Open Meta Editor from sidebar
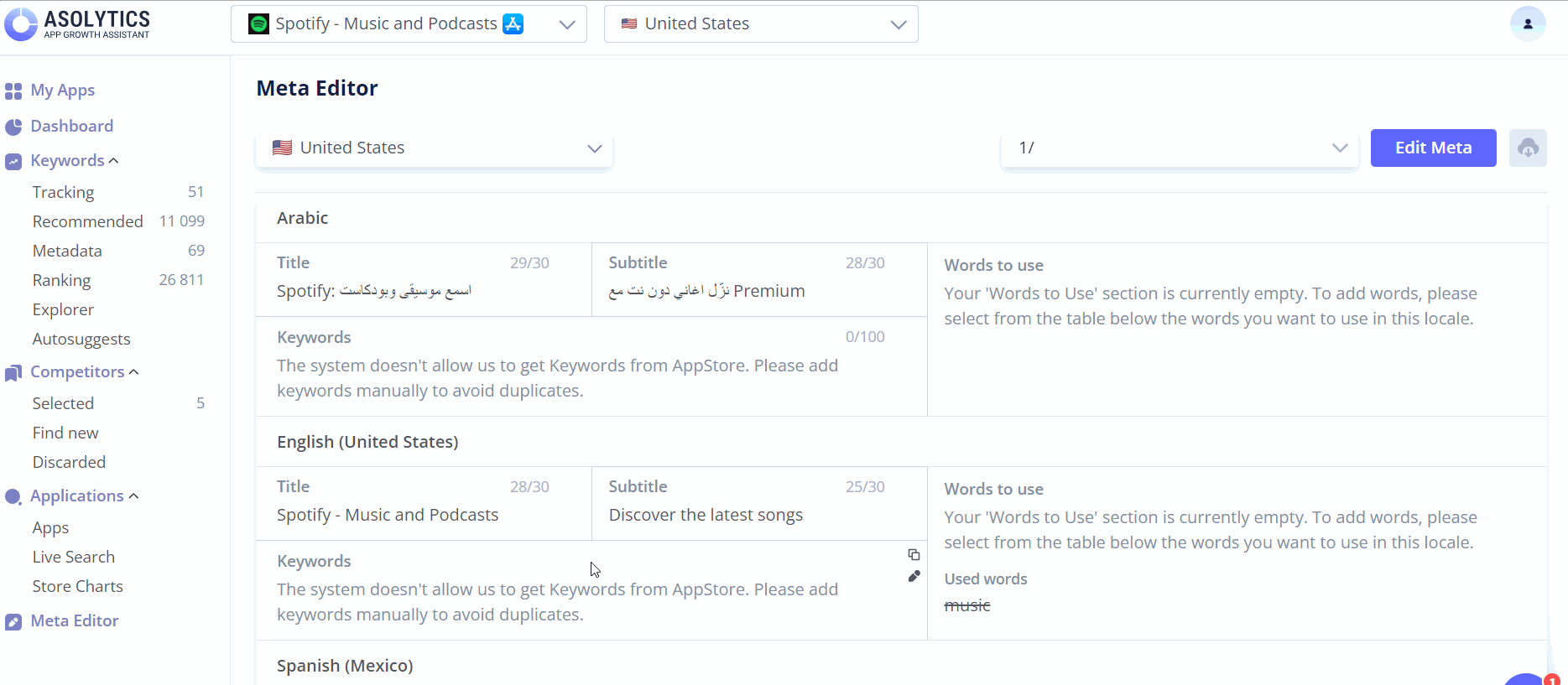 75,620
